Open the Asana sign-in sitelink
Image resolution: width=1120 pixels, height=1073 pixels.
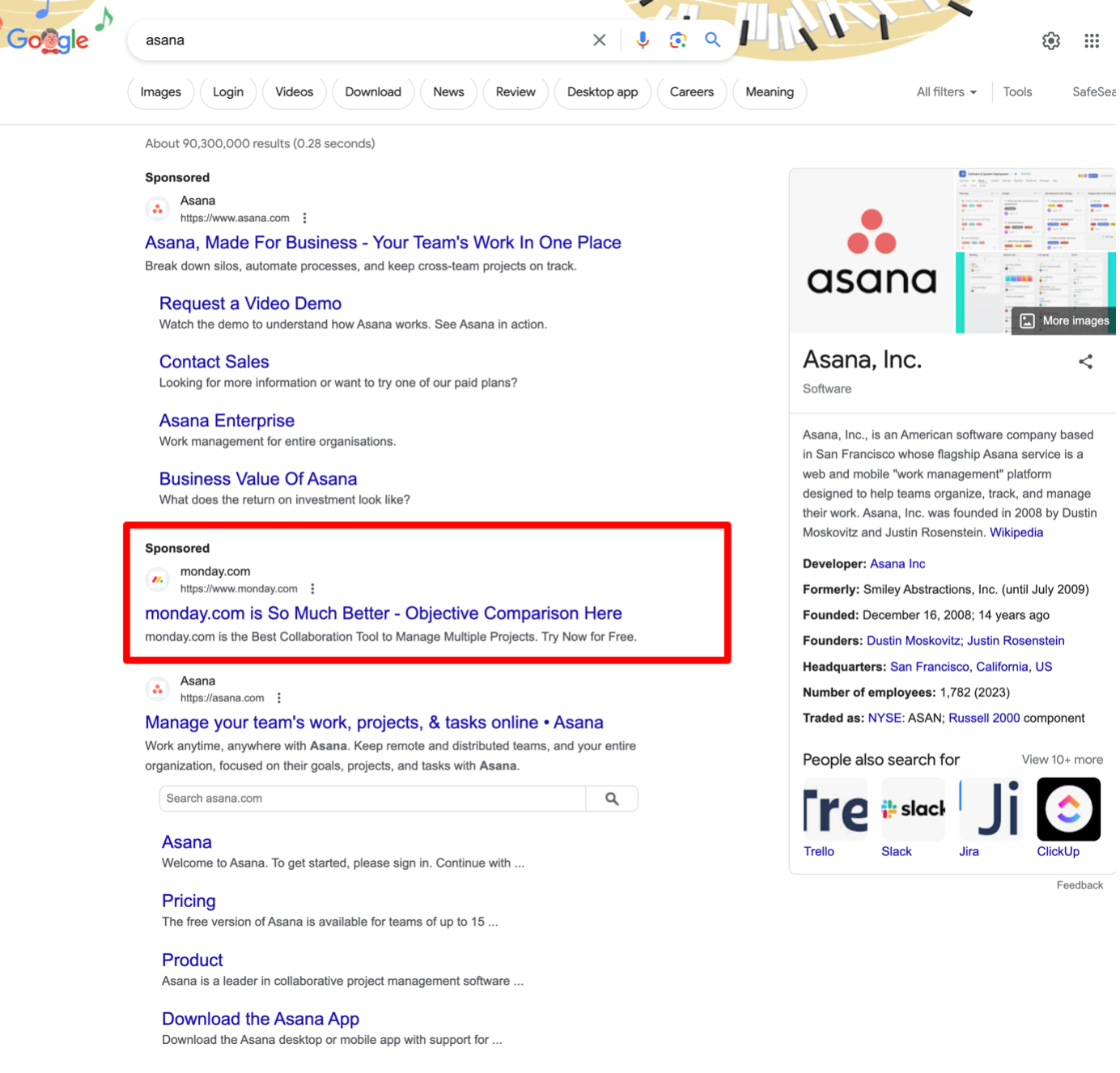click(x=187, y=842)
